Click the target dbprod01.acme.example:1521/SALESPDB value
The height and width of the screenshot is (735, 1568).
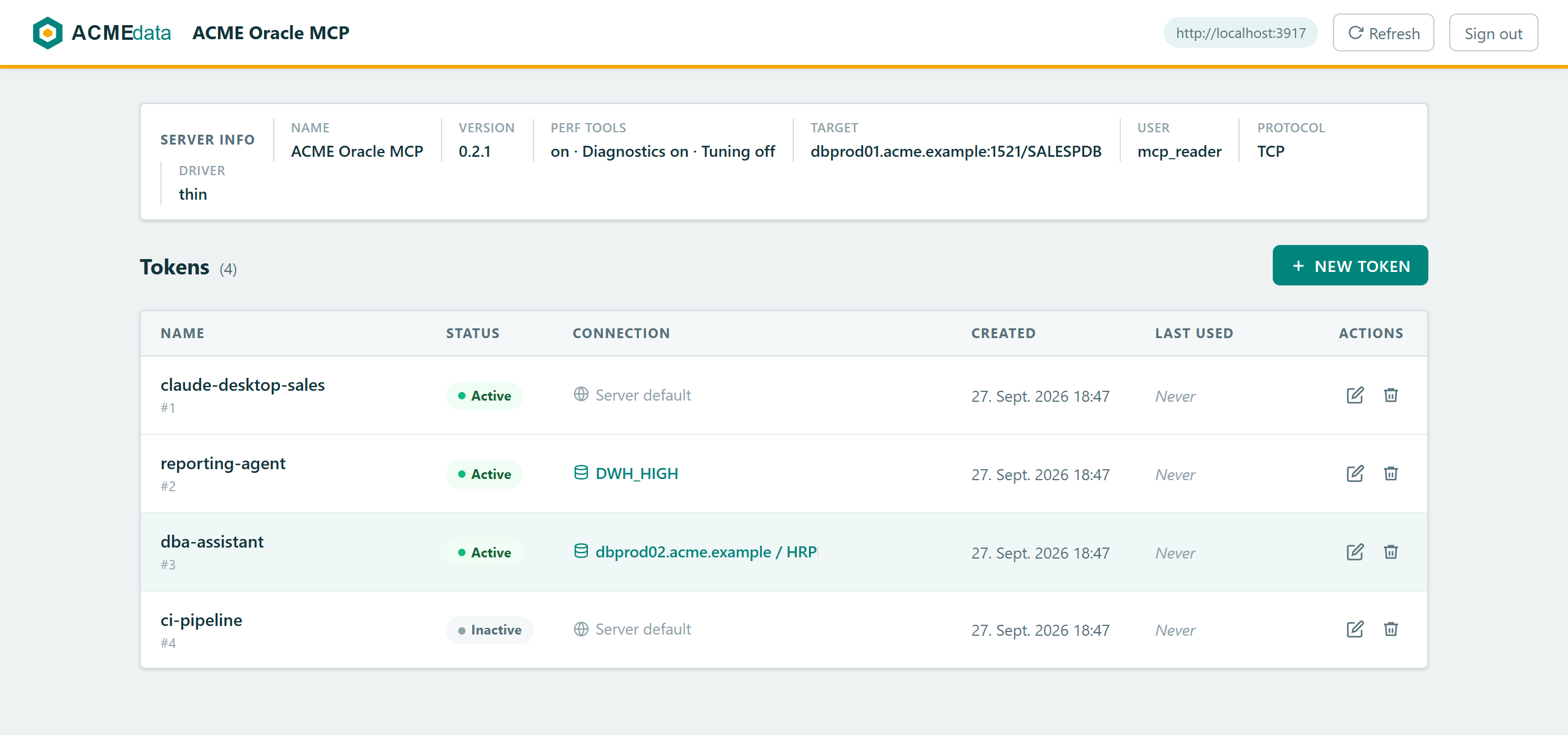coord(956,151)
